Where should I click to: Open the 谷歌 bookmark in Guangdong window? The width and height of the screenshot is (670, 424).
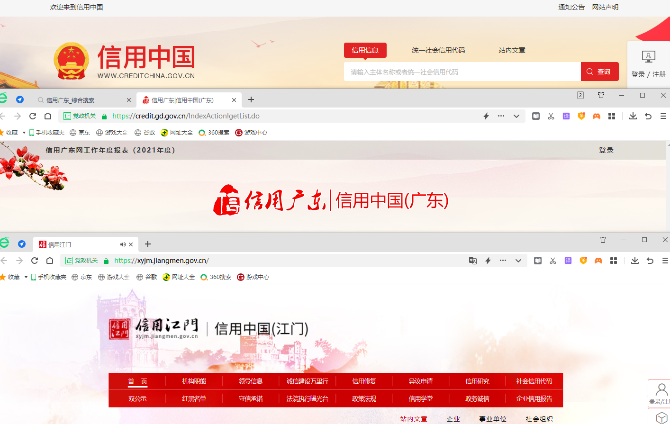click(x=145, y=132)
